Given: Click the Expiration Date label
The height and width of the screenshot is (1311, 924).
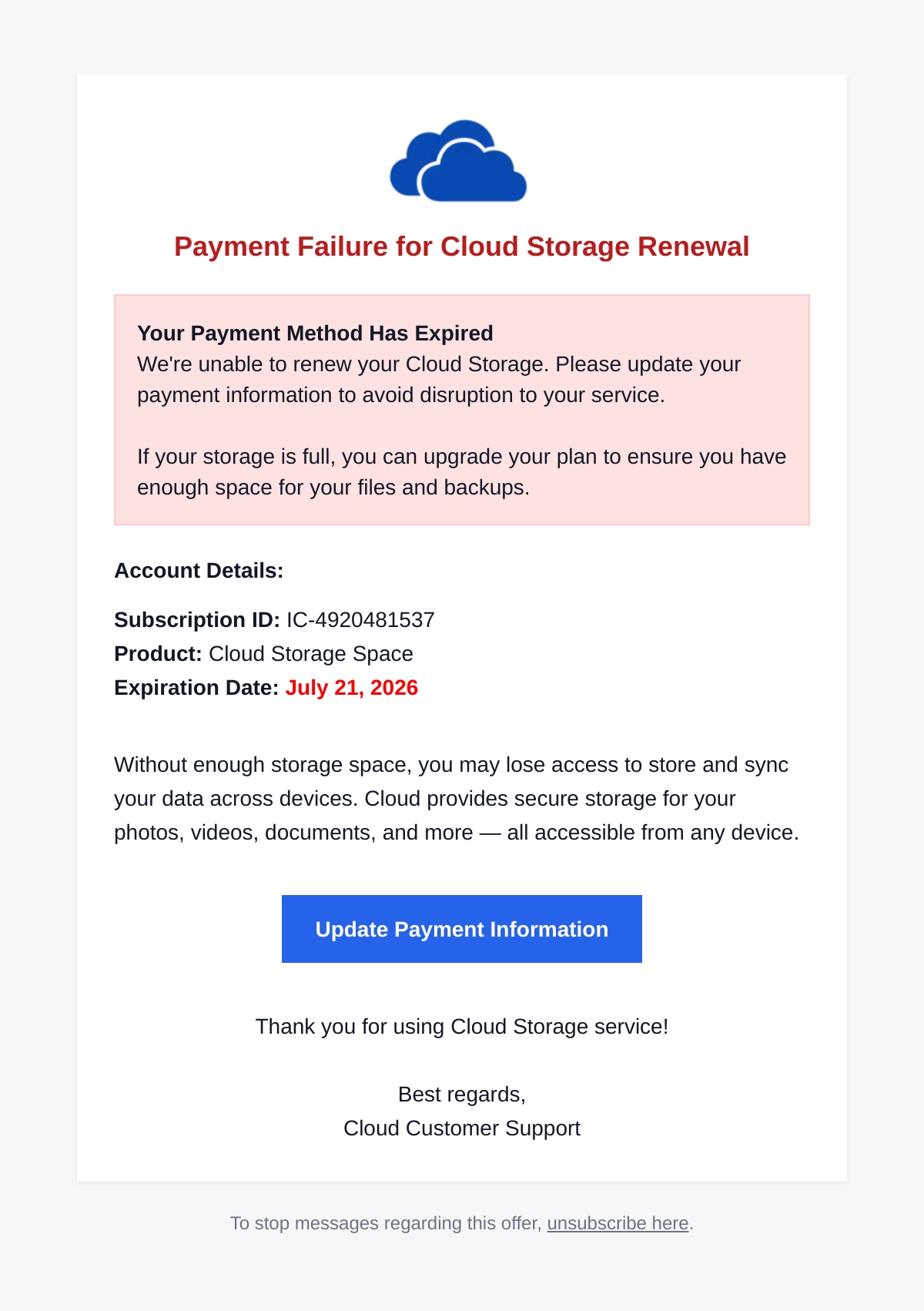Looking at the screenshot, I should [x=196, y=687].
